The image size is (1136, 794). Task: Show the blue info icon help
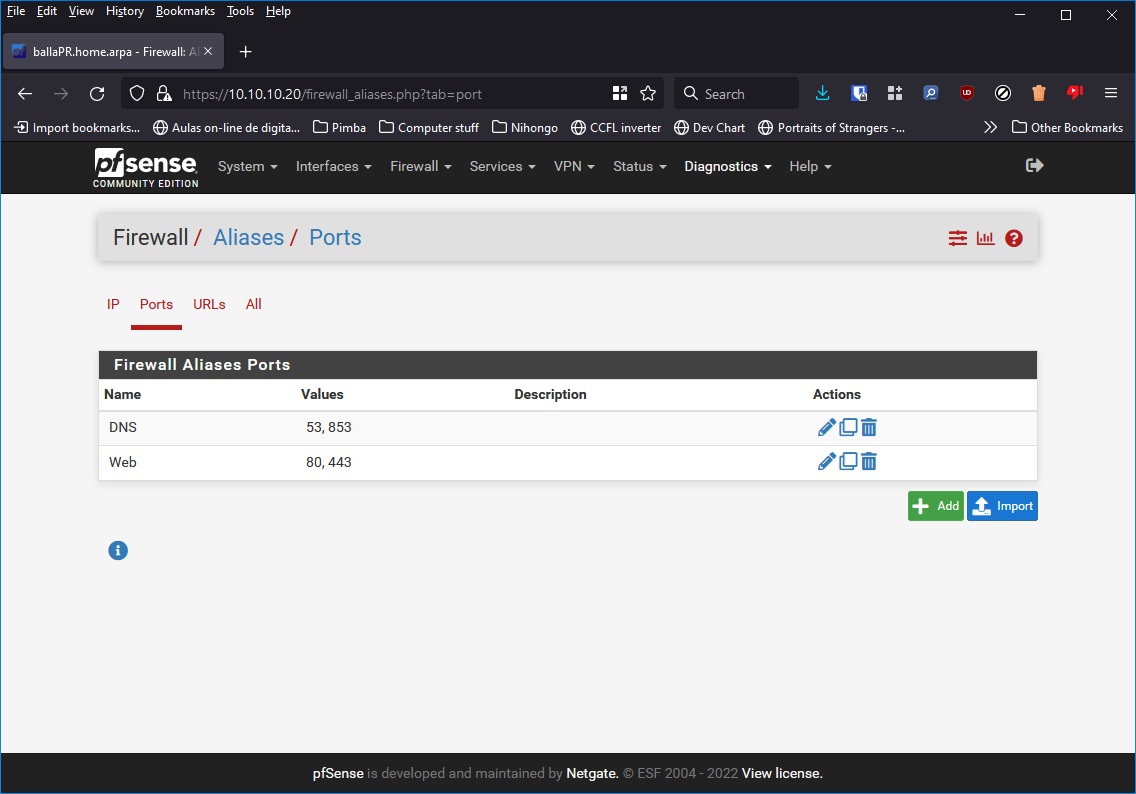[118, 550]
